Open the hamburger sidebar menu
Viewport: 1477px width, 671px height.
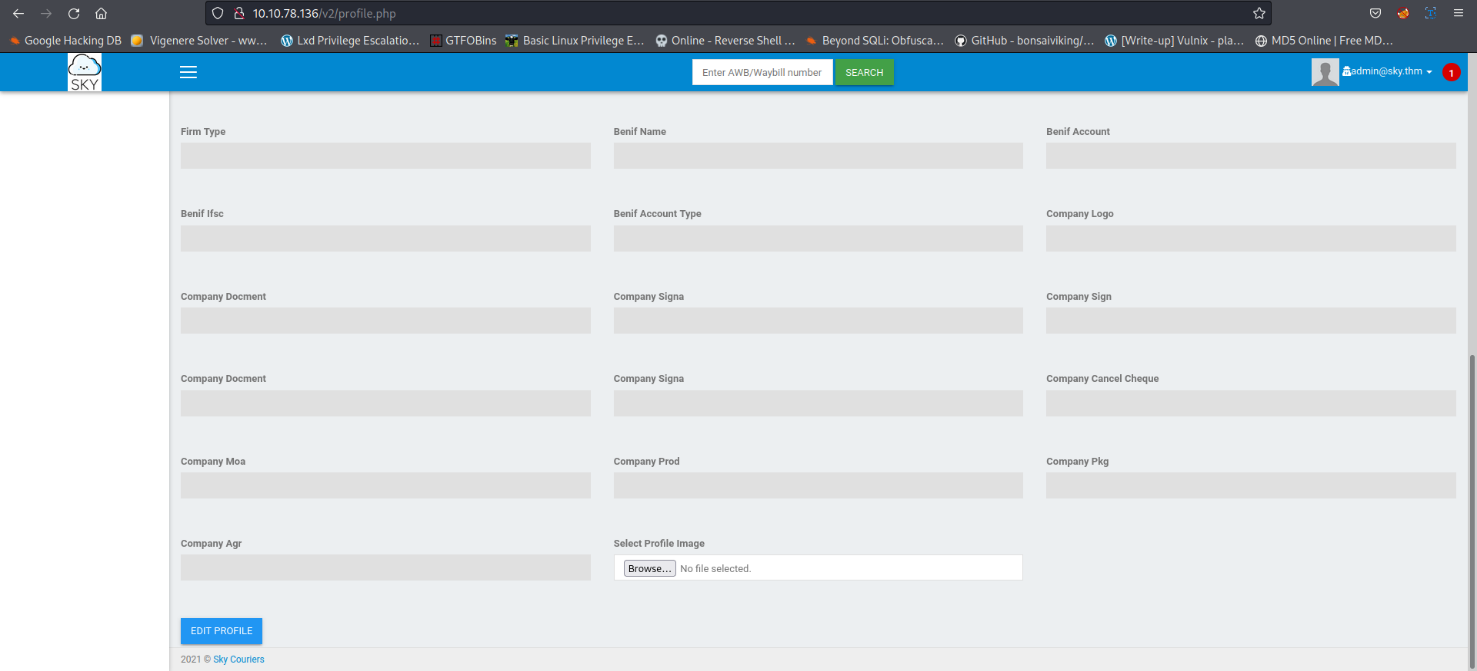(188, 72)
